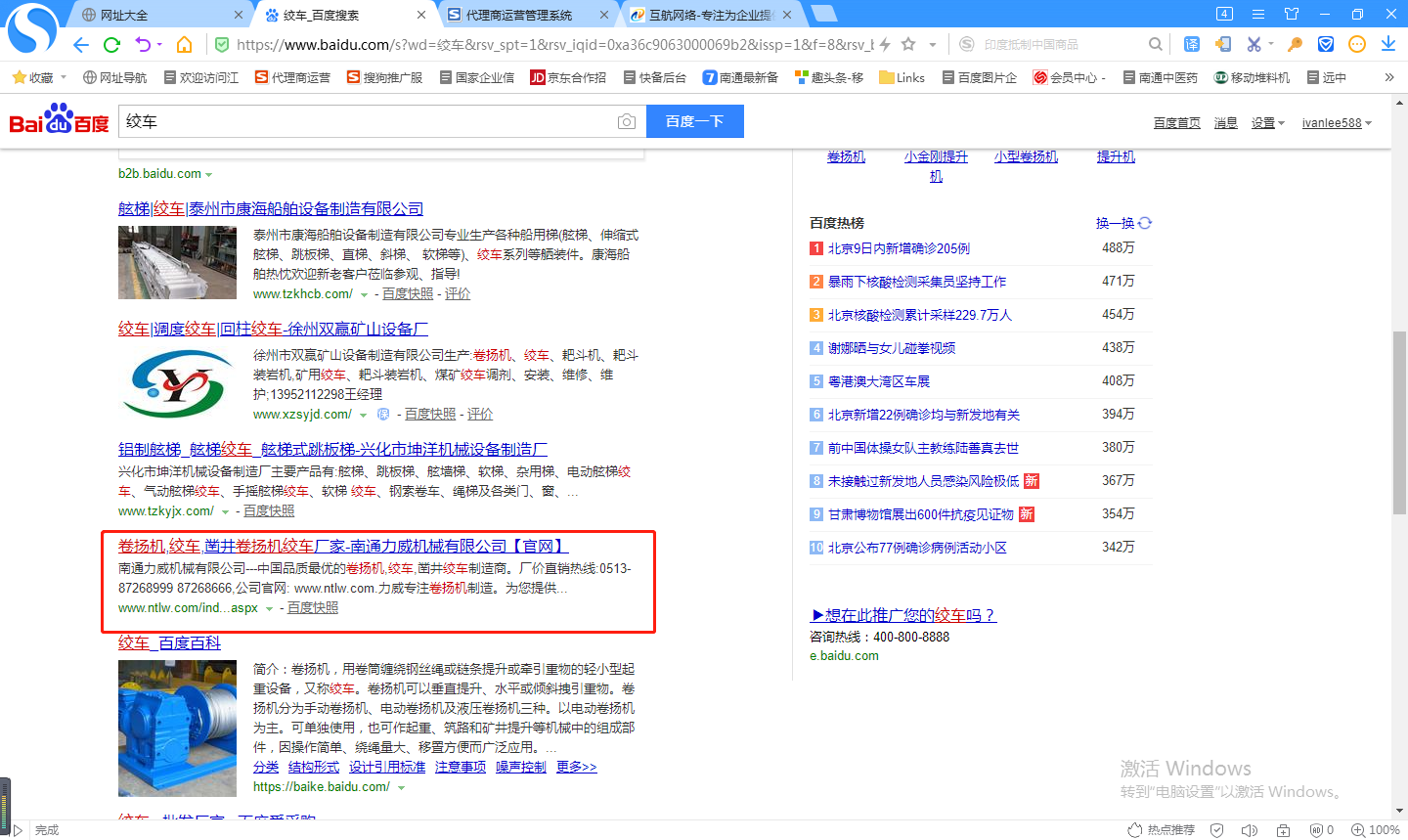
Task: Open the downloads arrow icon in toolbar
Action: (1387, 44)
